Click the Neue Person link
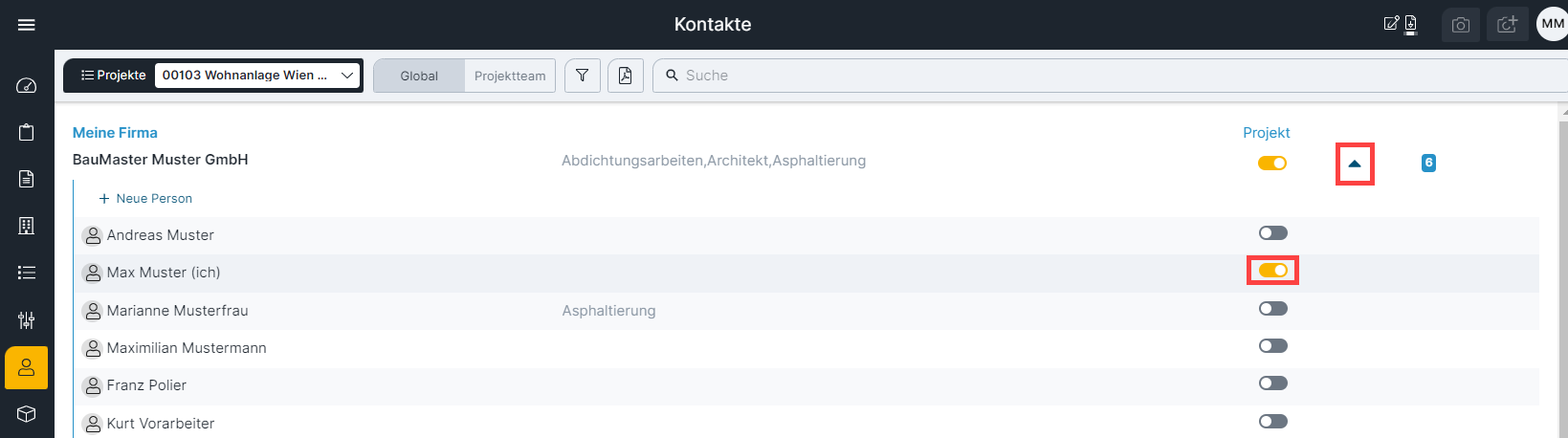Screen dimensions: 1568x438 pos(145,199)
